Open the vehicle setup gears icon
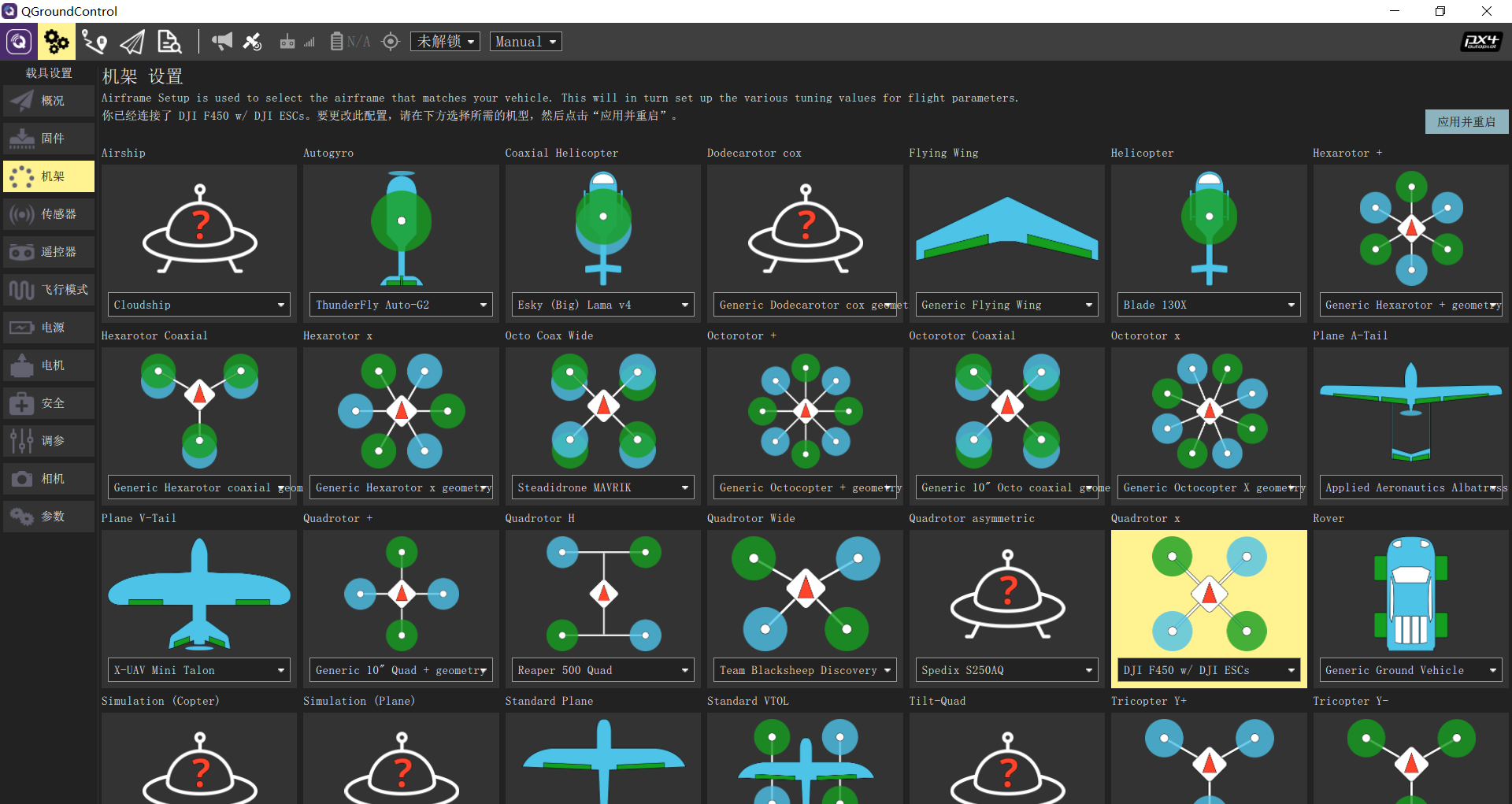The height and width of the screenshot is (804, 1512). (x=57, y=42)
